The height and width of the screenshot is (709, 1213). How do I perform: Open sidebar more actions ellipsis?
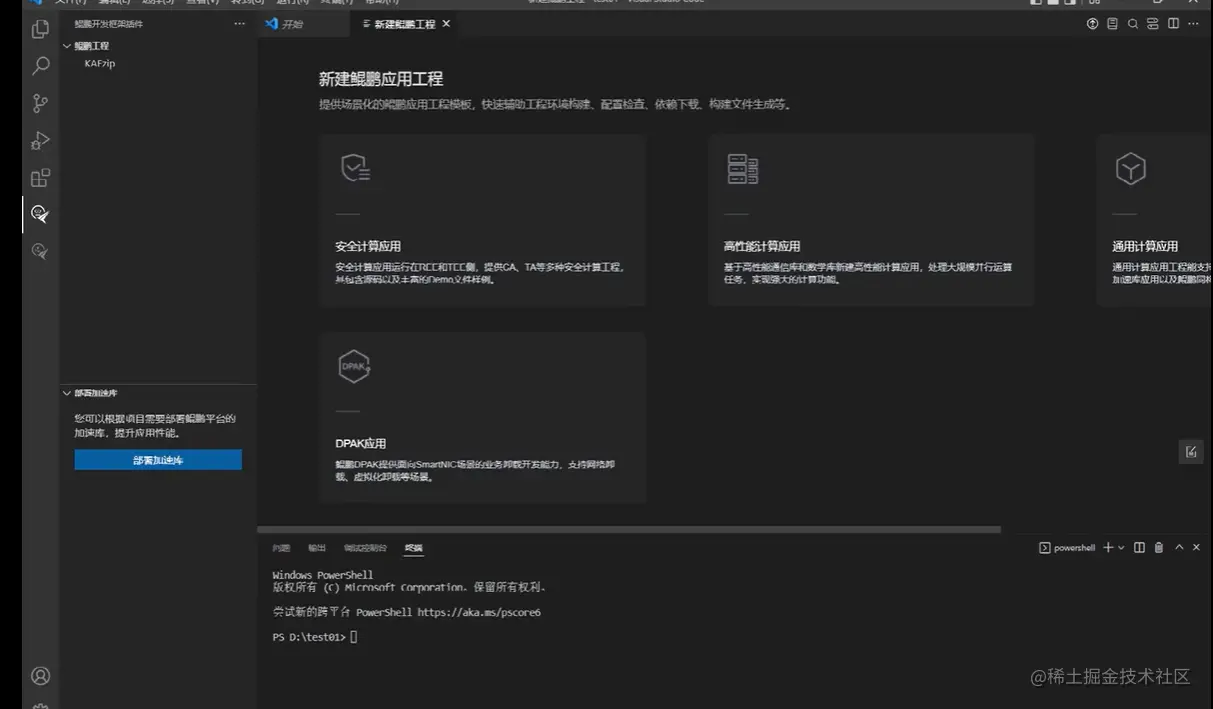pyautogui.click(x=239, y=23)
